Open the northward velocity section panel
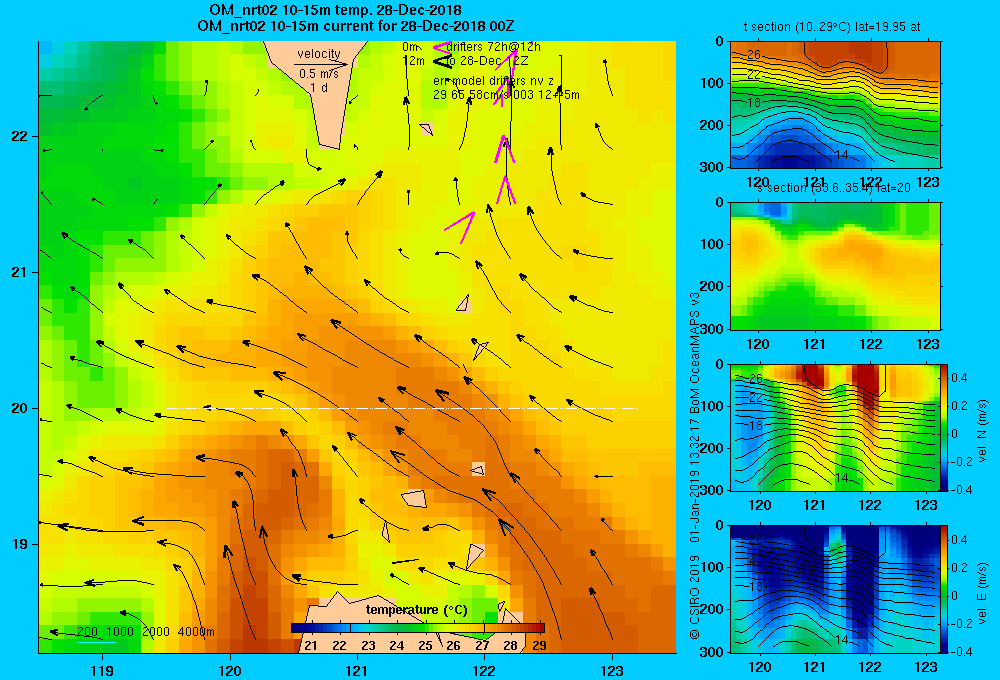 click(x=835, y=427)
